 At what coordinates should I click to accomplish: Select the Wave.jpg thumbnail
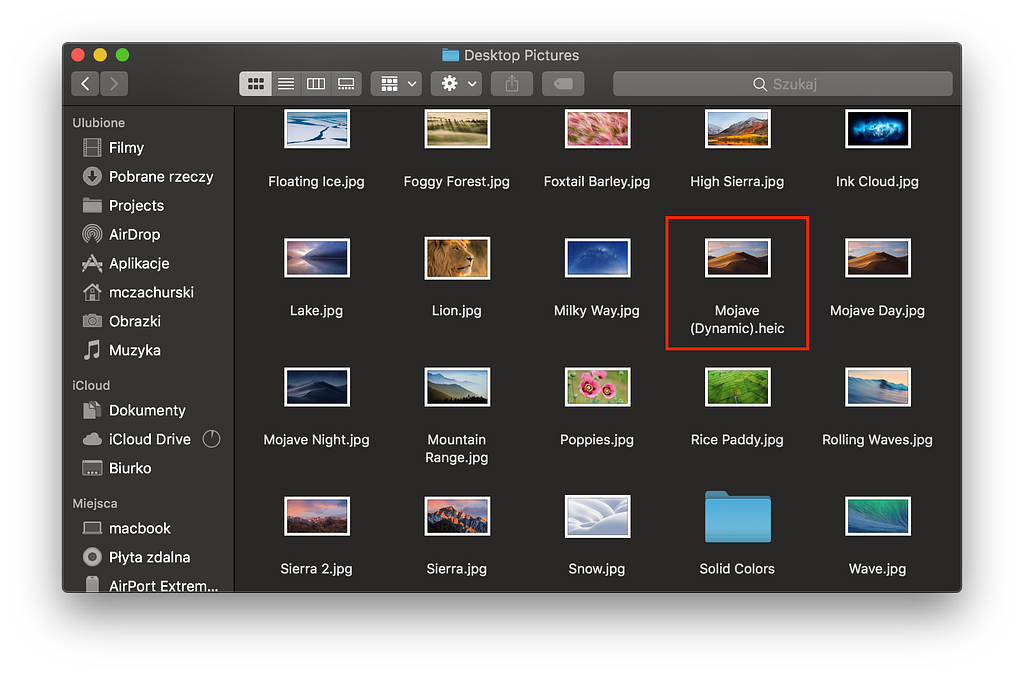[x=878, y=516]
